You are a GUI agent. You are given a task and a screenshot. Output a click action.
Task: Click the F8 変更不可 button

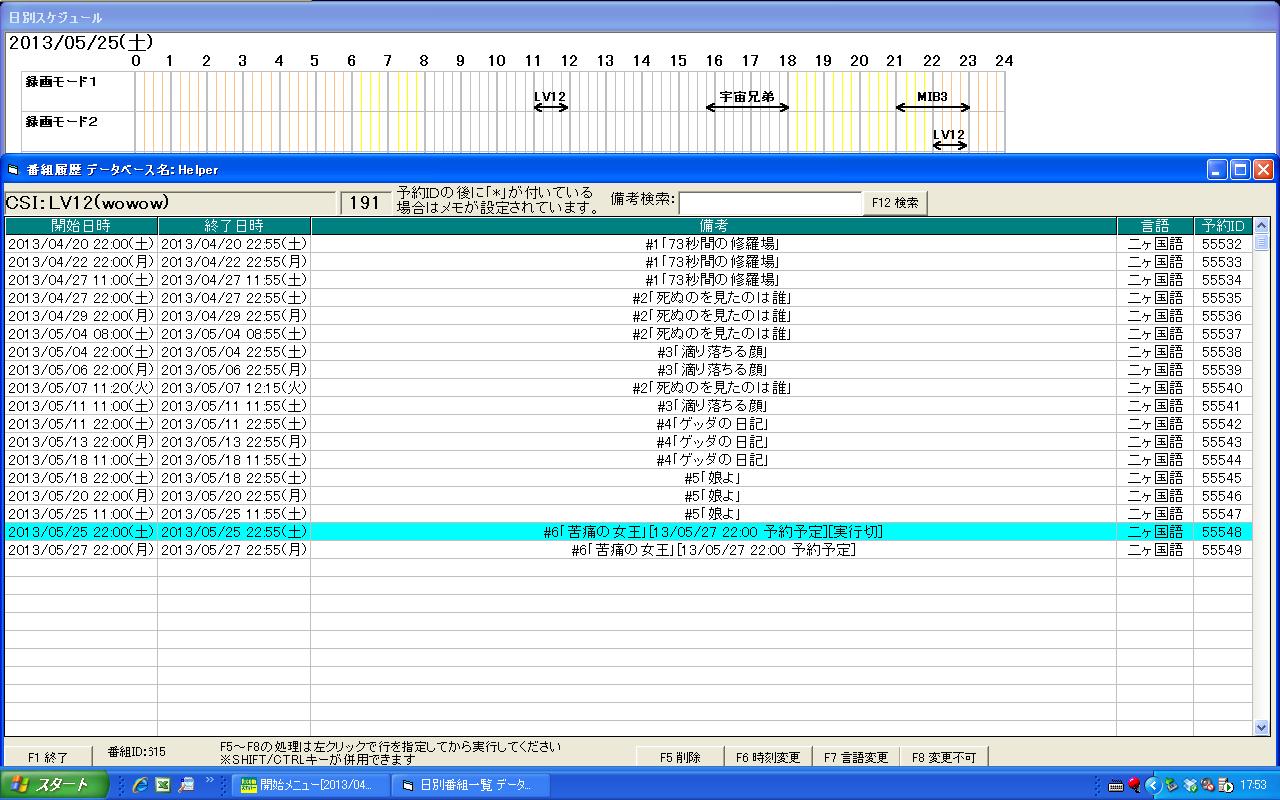pos(944,757)
